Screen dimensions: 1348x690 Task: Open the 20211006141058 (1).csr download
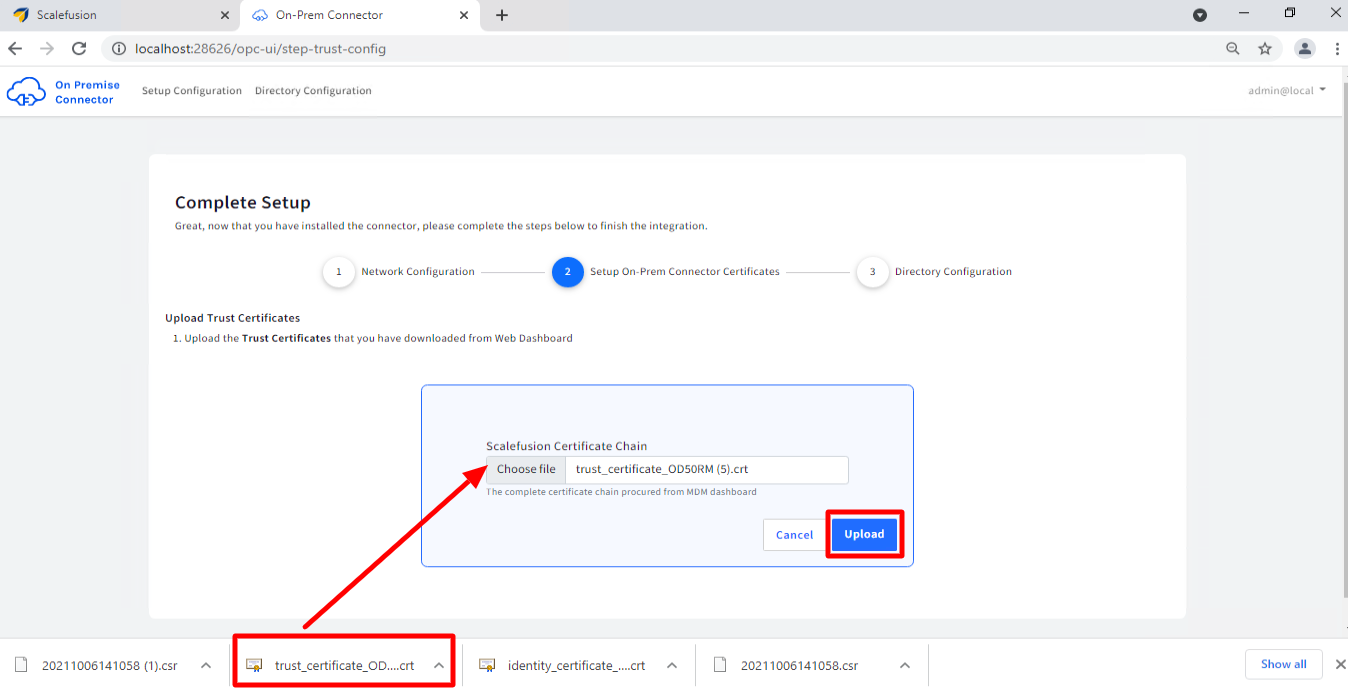[x=110, y=666]
